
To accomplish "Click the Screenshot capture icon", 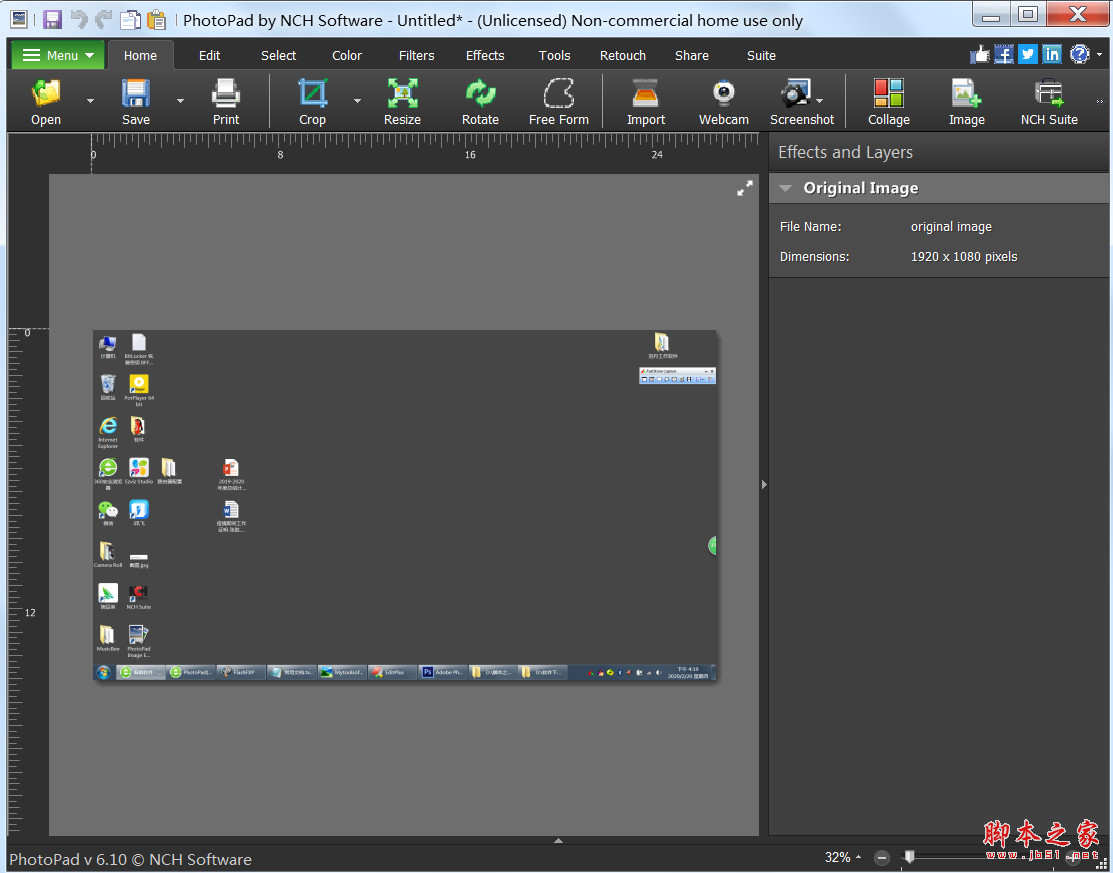I will point(796,93).
